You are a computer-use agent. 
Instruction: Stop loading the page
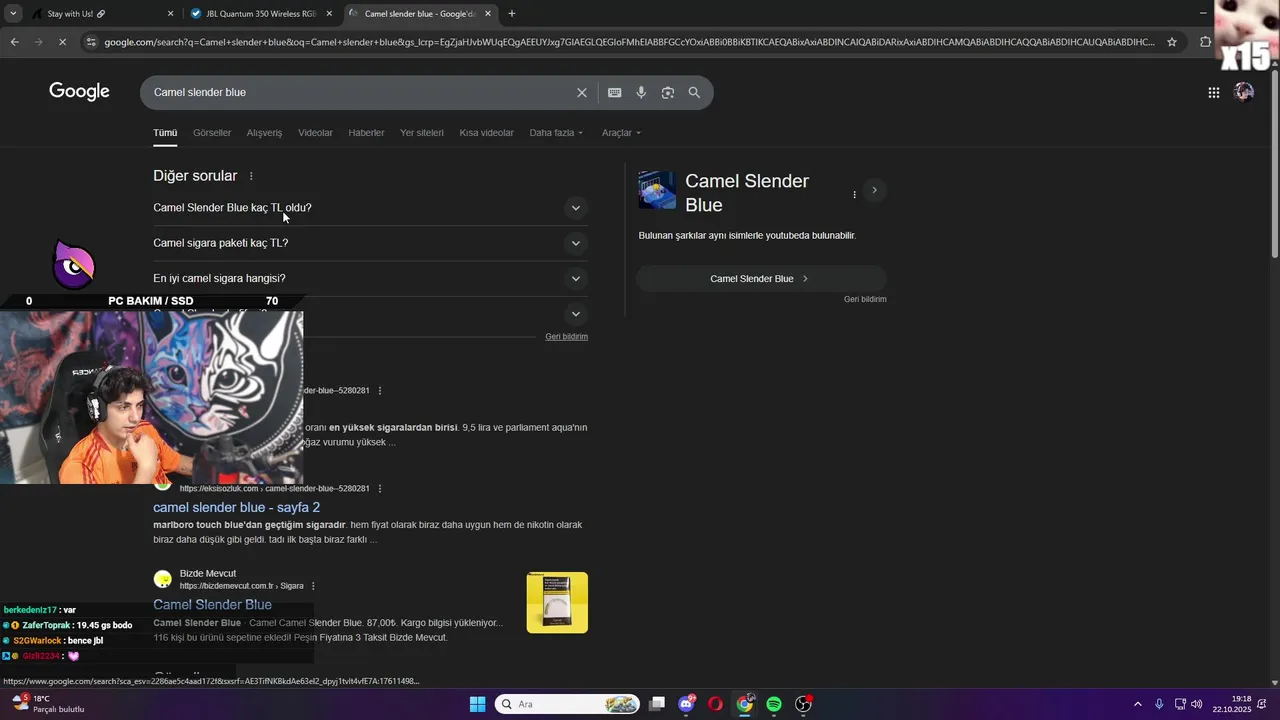tap(62, 42)
